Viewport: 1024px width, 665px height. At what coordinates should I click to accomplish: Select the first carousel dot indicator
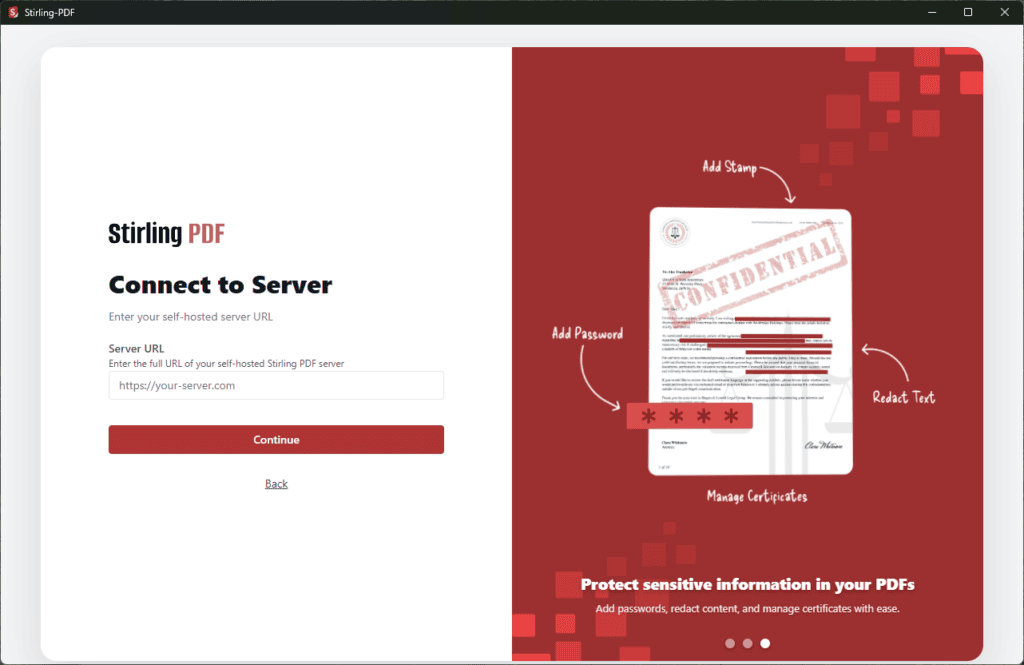731,643
